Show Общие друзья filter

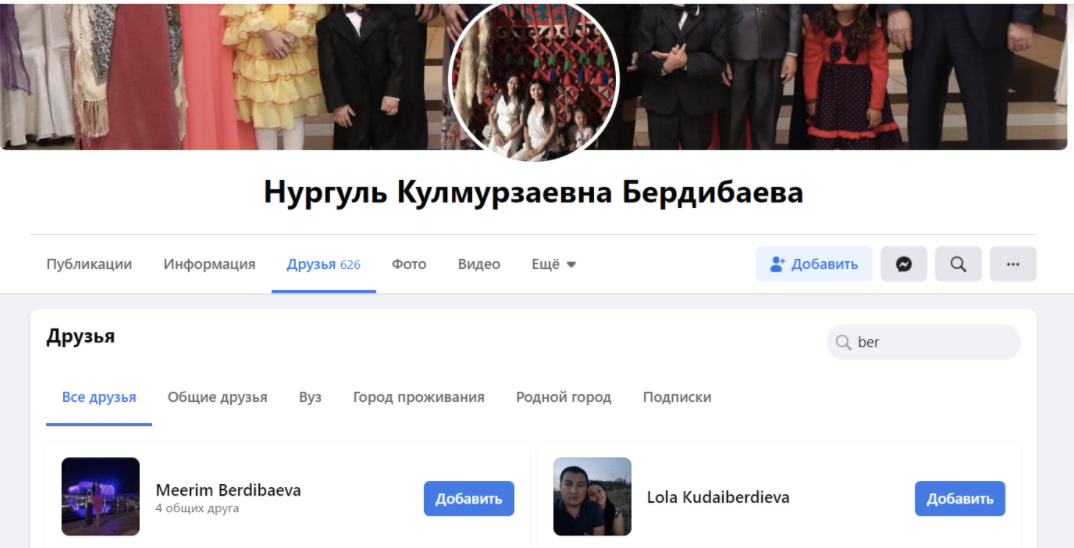pyautogui.click(x=217, y=397)
